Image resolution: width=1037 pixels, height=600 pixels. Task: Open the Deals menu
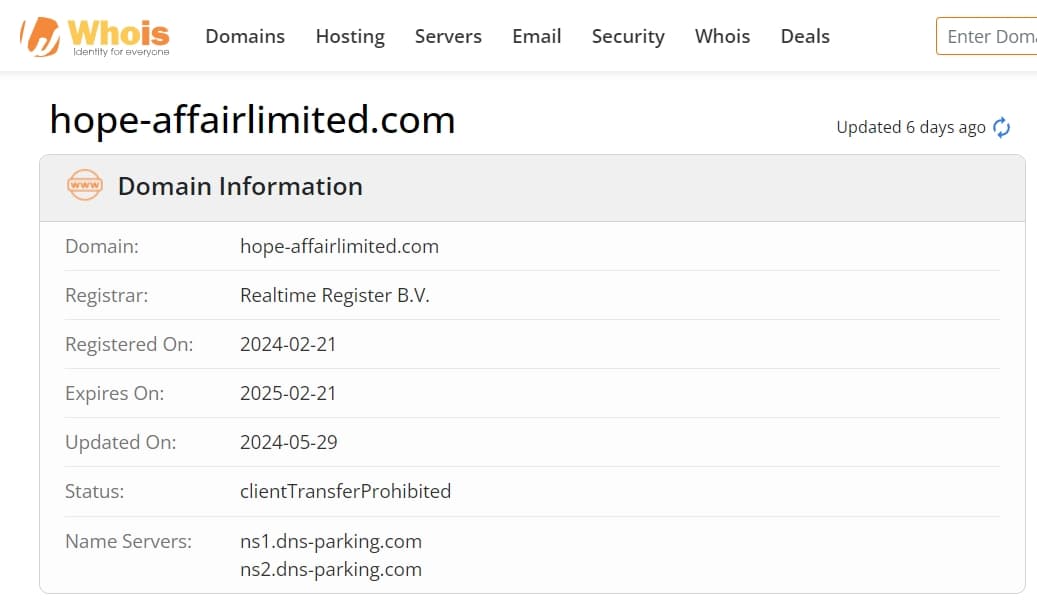[x=805, y=36]
